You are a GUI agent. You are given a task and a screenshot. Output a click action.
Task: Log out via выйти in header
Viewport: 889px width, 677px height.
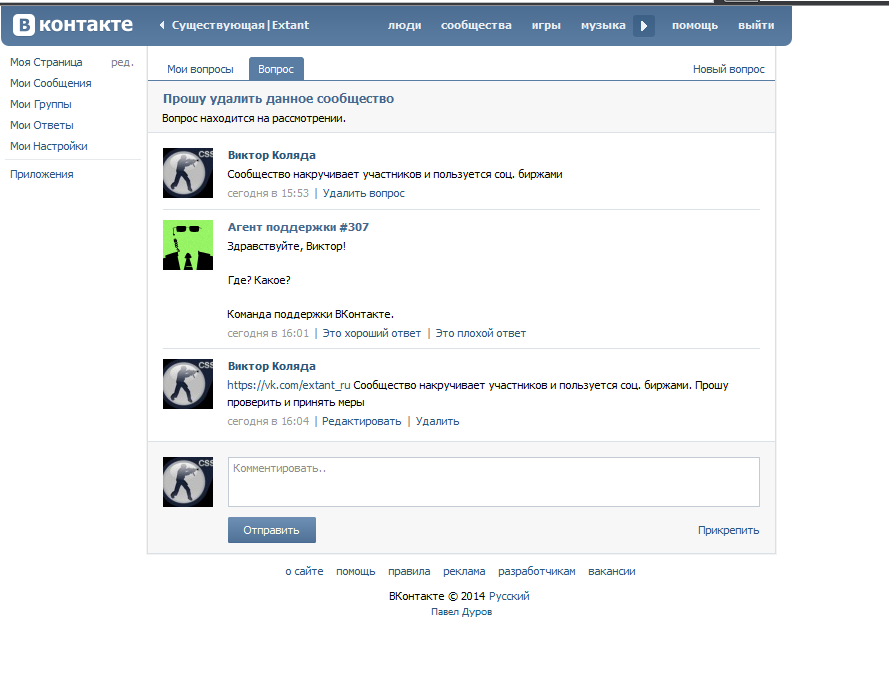pos(756,26)
